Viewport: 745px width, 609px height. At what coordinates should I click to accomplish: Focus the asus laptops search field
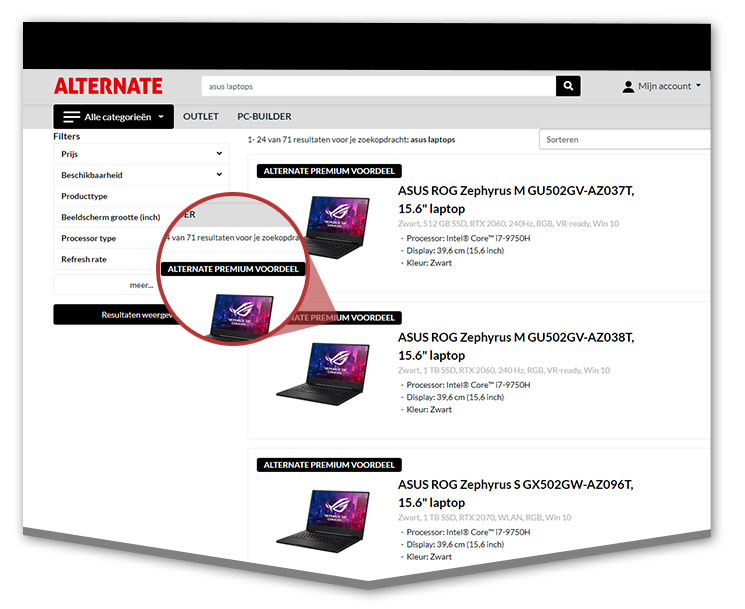(x=379, y=86)
